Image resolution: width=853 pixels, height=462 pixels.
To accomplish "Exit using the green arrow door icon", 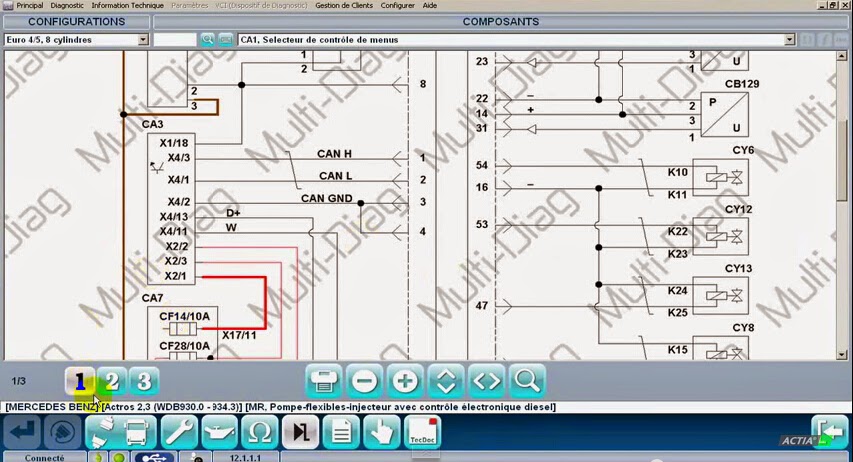I will point(830,432).
